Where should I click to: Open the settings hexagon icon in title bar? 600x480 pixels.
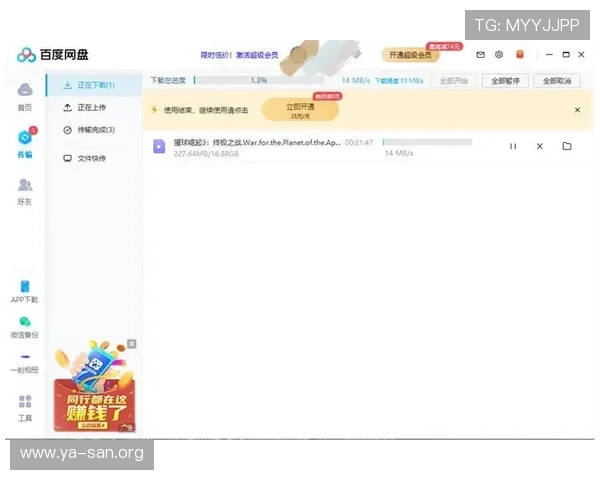click(499, 55)
